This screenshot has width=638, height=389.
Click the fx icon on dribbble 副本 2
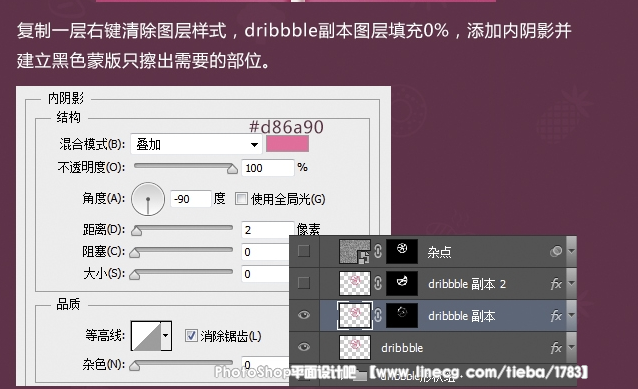point(556,284)
